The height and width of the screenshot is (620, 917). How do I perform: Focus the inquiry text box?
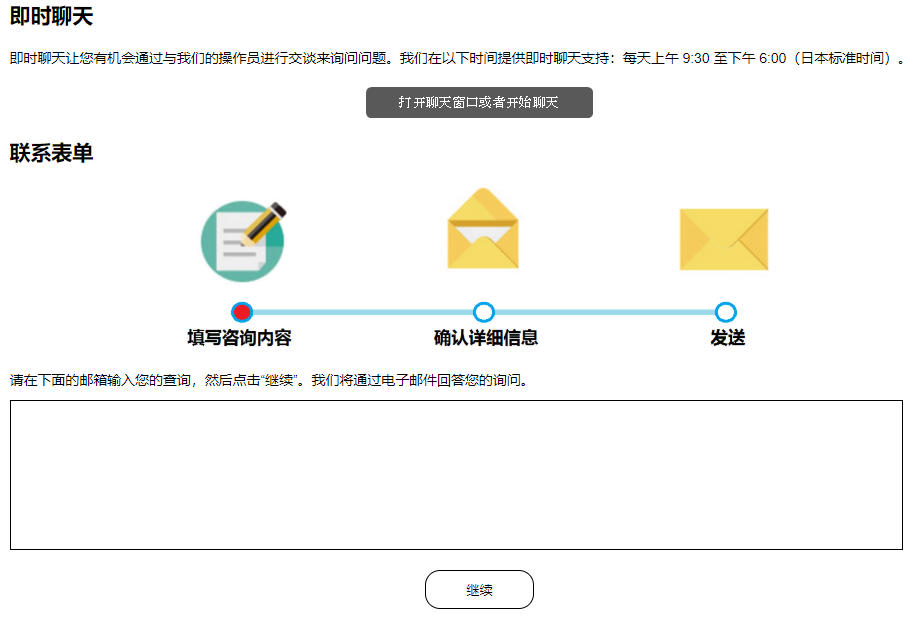click(x=456, y=475)
